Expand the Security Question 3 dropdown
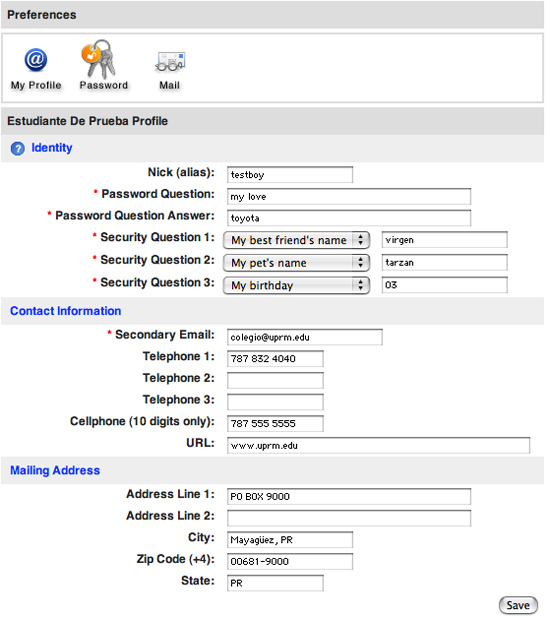 point(296,285)
